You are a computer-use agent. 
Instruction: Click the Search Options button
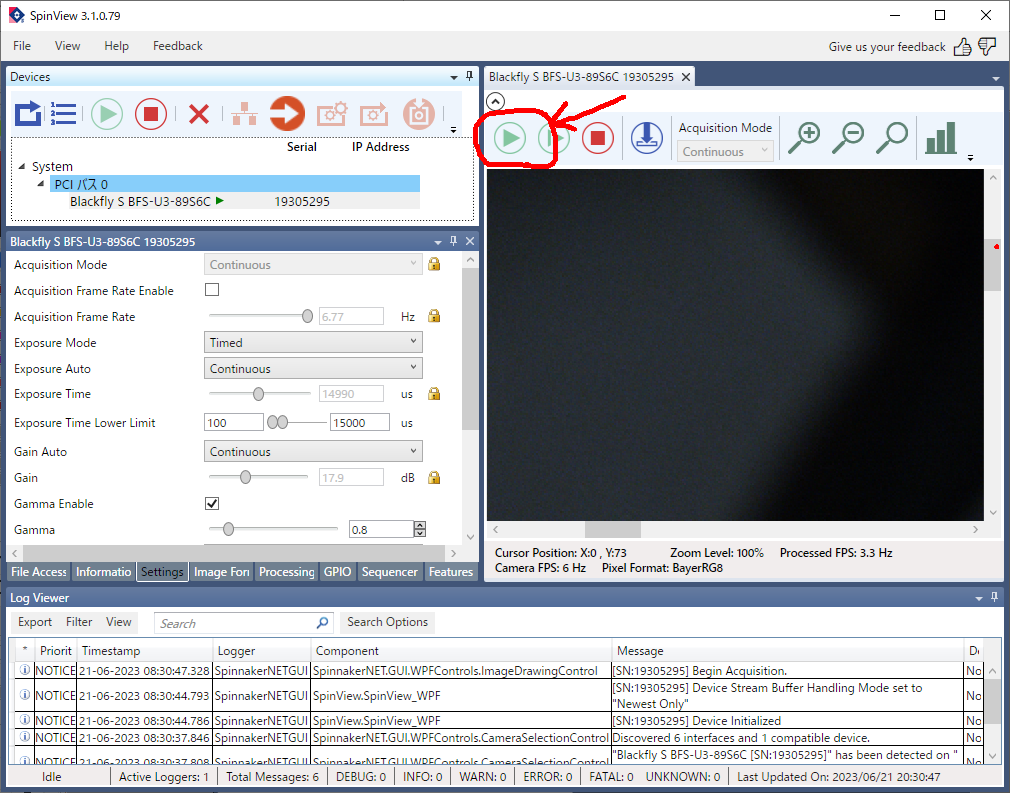pos(387,622)
